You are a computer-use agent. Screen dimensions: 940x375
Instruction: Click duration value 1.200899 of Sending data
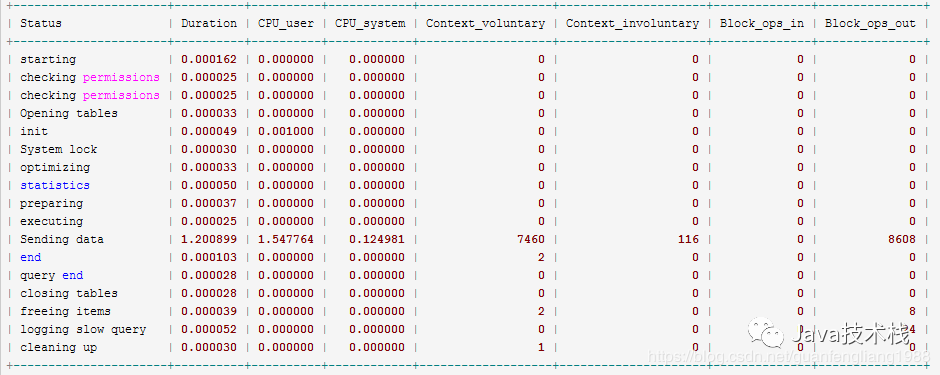point(209,239)
